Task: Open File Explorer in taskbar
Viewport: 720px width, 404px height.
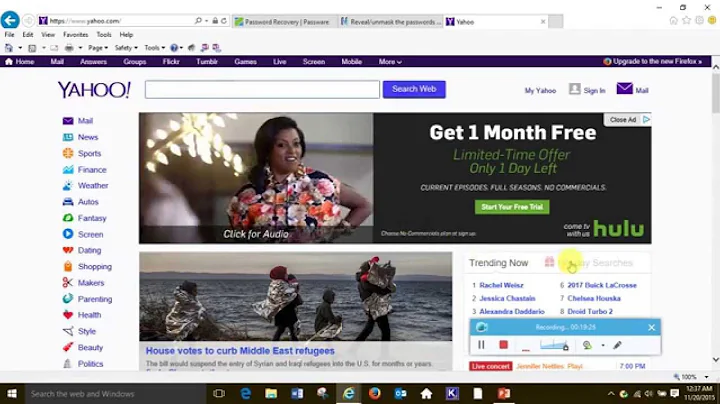Action: (x=271, y=393)
